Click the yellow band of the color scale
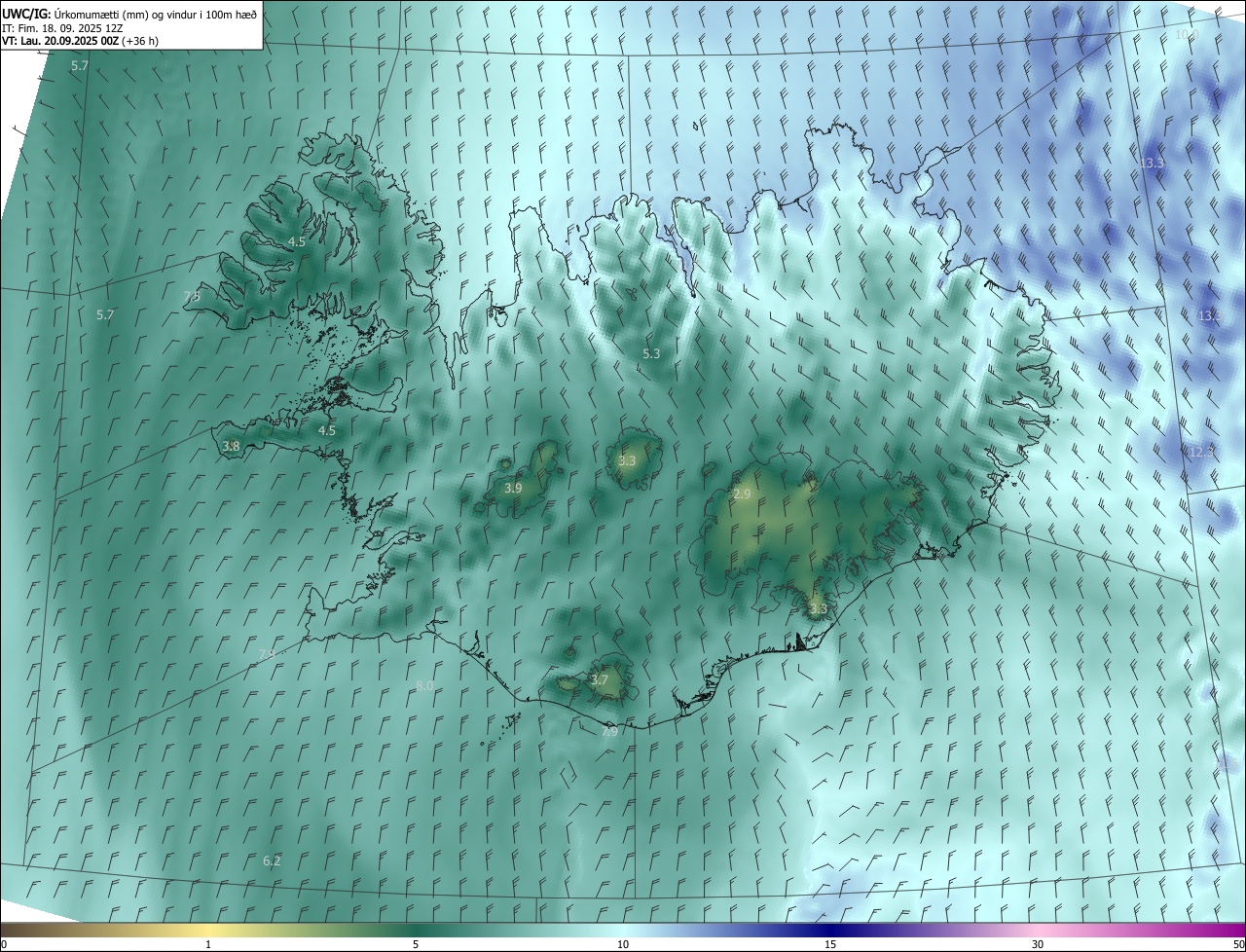The width and height of the screenshot is (1246, 952). [x=208, y=930]
